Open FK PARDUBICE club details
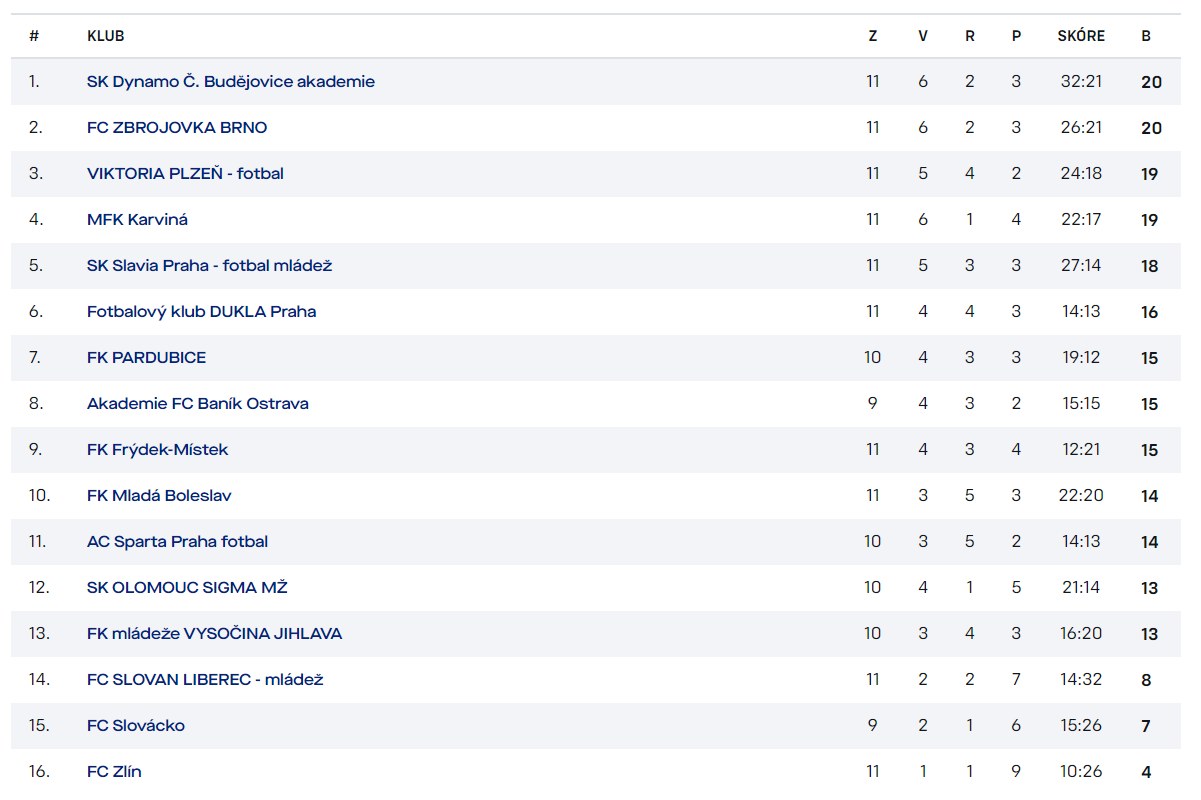The width and height of the screenshot is (1201, 800). [x=146, y=358]
